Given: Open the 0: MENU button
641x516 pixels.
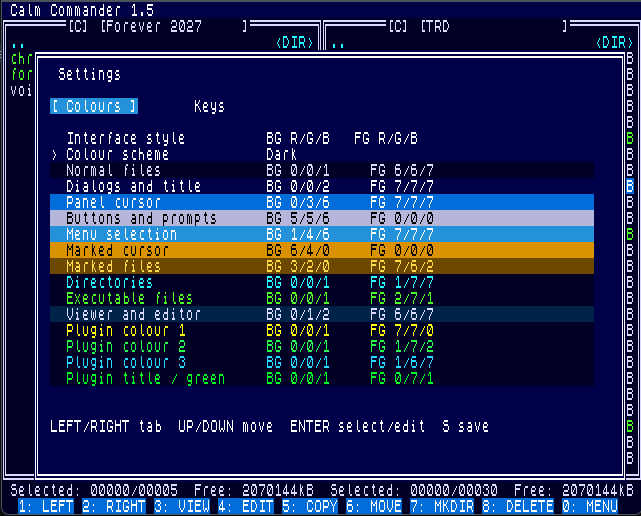Looking at the screenshot, I should 590,506.
